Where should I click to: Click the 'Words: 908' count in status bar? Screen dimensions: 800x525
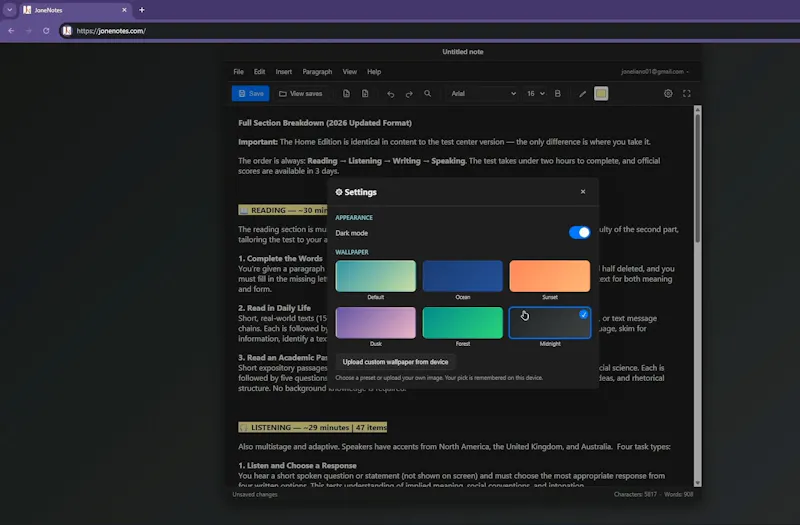679,494
